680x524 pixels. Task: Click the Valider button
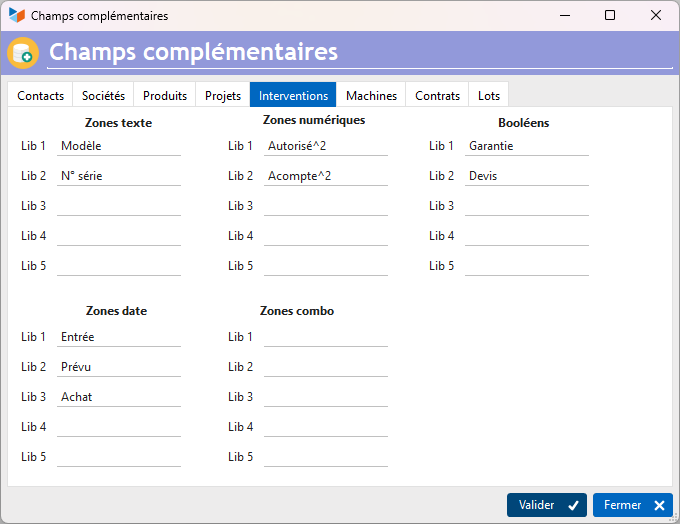[x=547, y=505]
